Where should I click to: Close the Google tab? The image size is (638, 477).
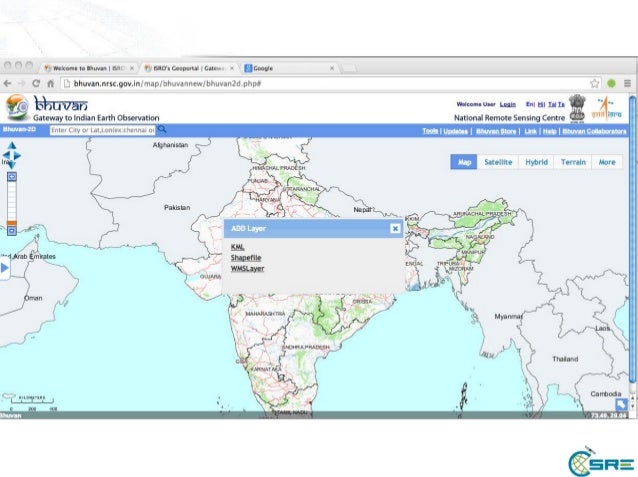click(x=332, y=68)
